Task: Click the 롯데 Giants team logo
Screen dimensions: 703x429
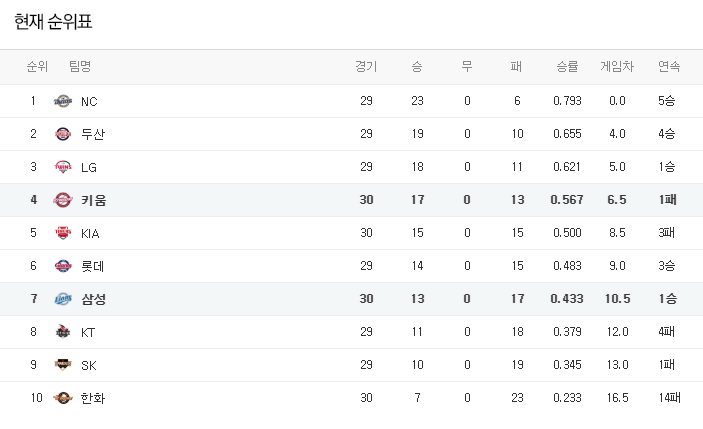Action: [63, 266]
